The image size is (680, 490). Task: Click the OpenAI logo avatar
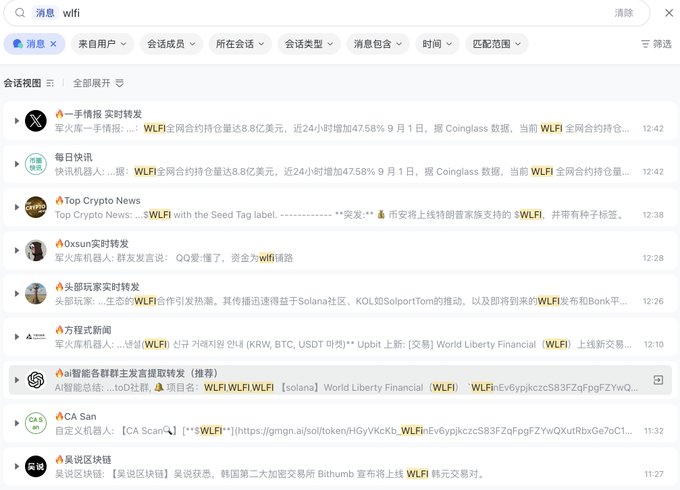pyautogui.click(x=36, y=380)
